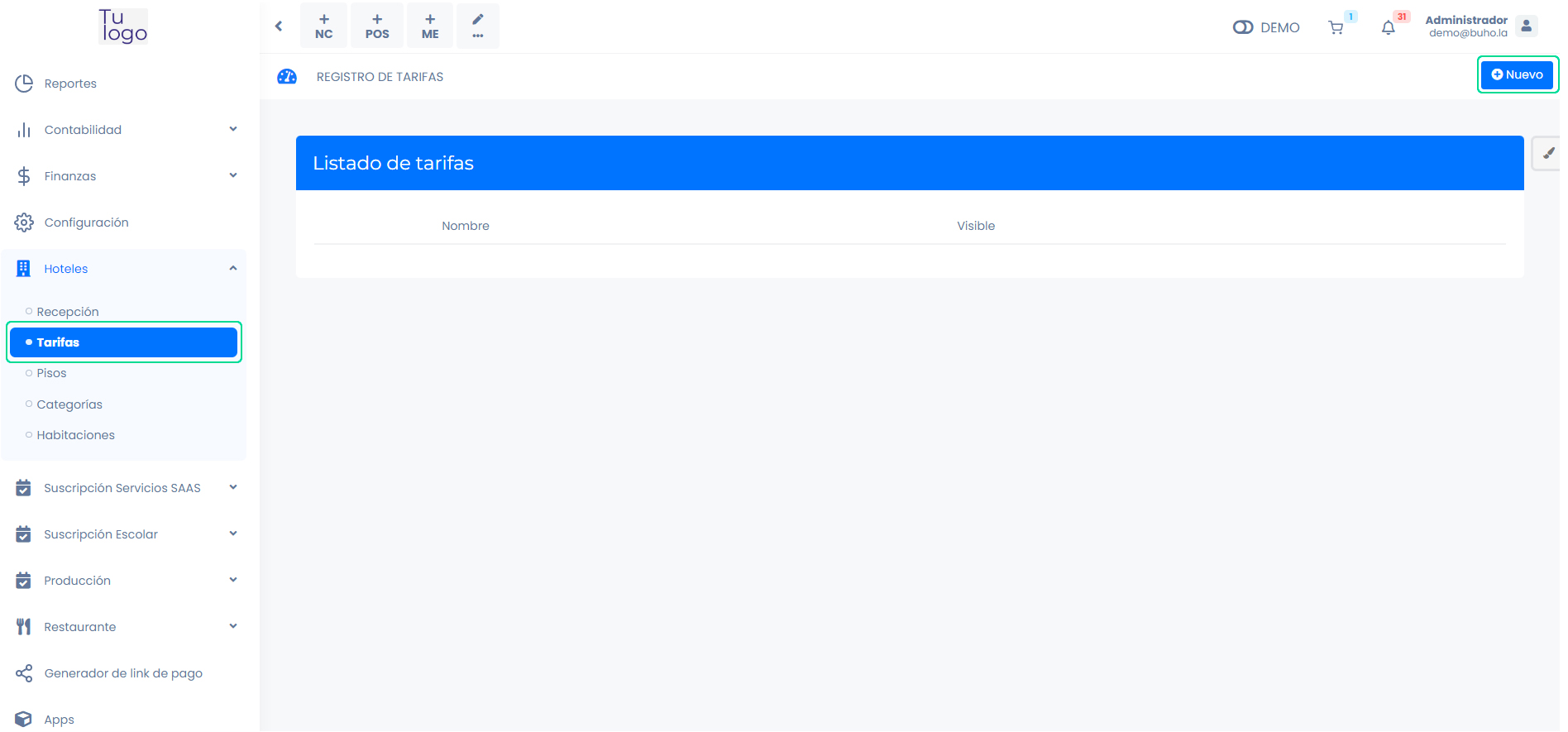
Task: Click the dashboard gauge icon
Action: click(x=287, y=77)
